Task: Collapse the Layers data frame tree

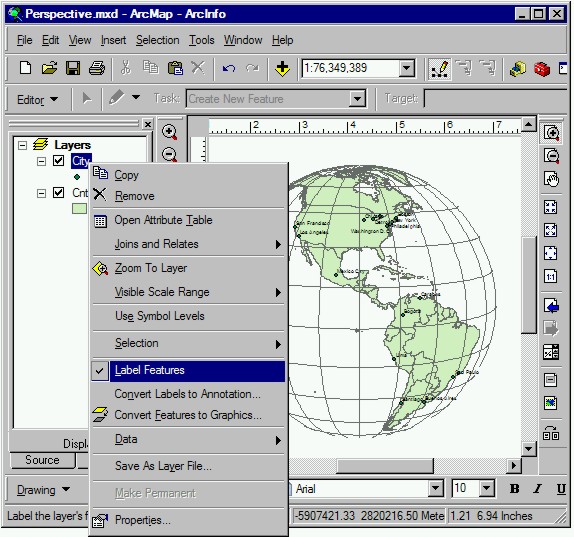Action: [22, 145]
